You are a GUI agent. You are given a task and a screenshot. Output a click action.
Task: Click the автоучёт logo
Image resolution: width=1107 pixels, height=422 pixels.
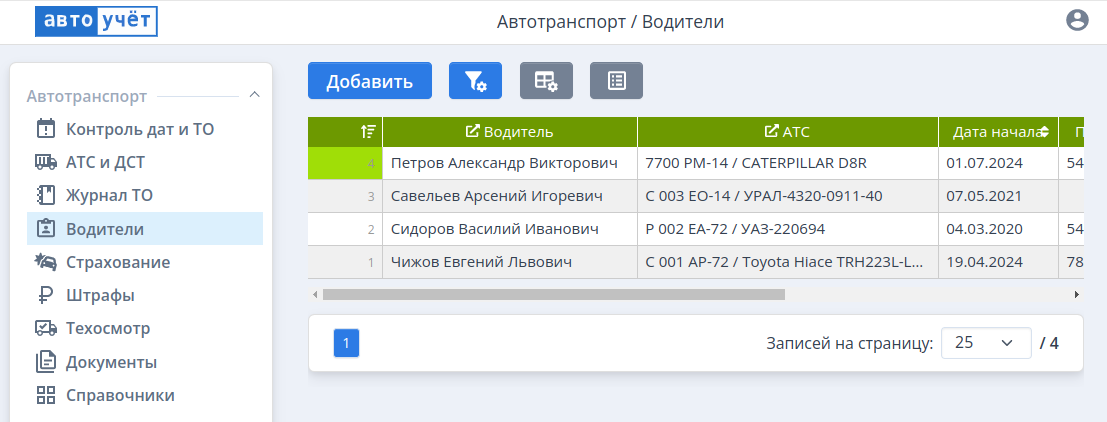pos(96,21)
